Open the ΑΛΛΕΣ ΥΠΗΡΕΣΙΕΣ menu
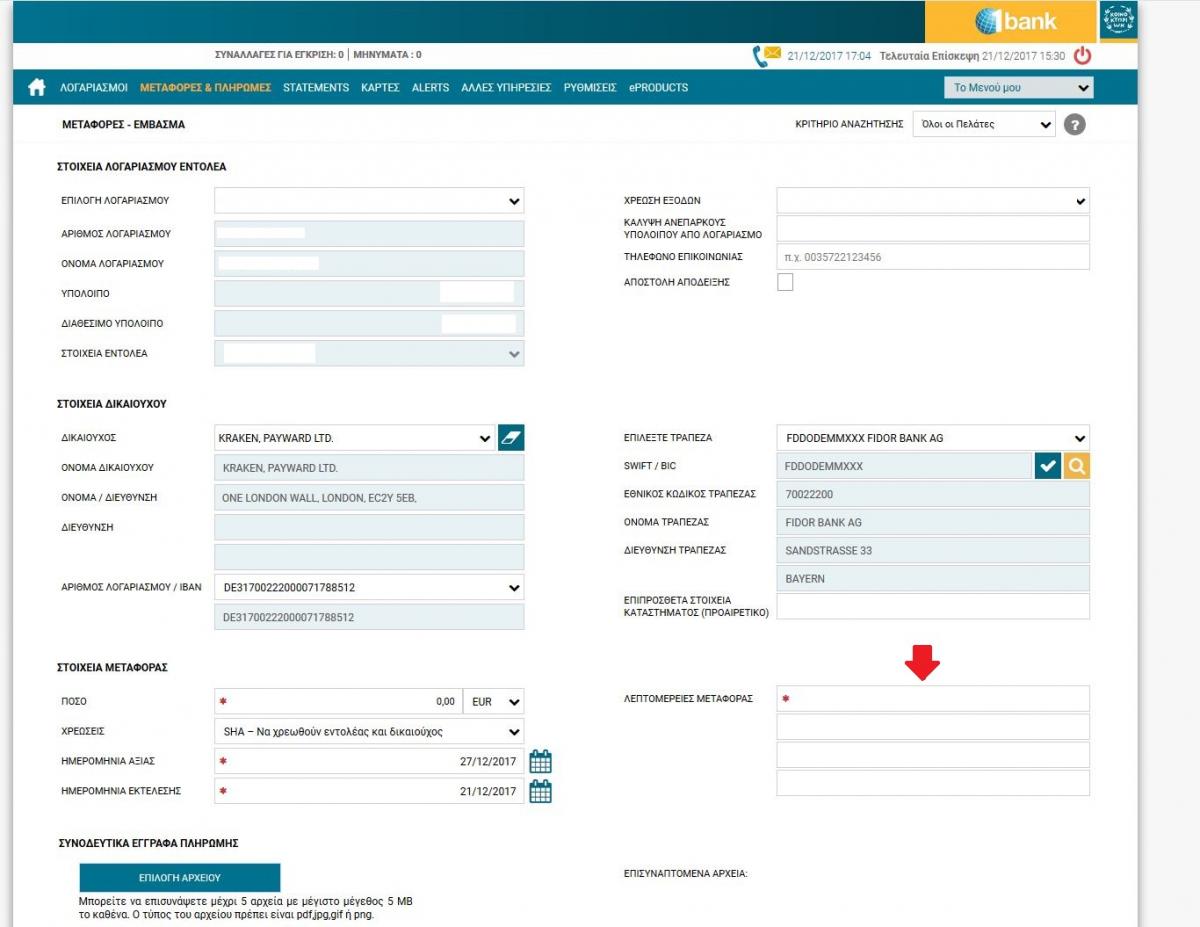This screenshot has width=1200, height=927. (x=506, y=88)
